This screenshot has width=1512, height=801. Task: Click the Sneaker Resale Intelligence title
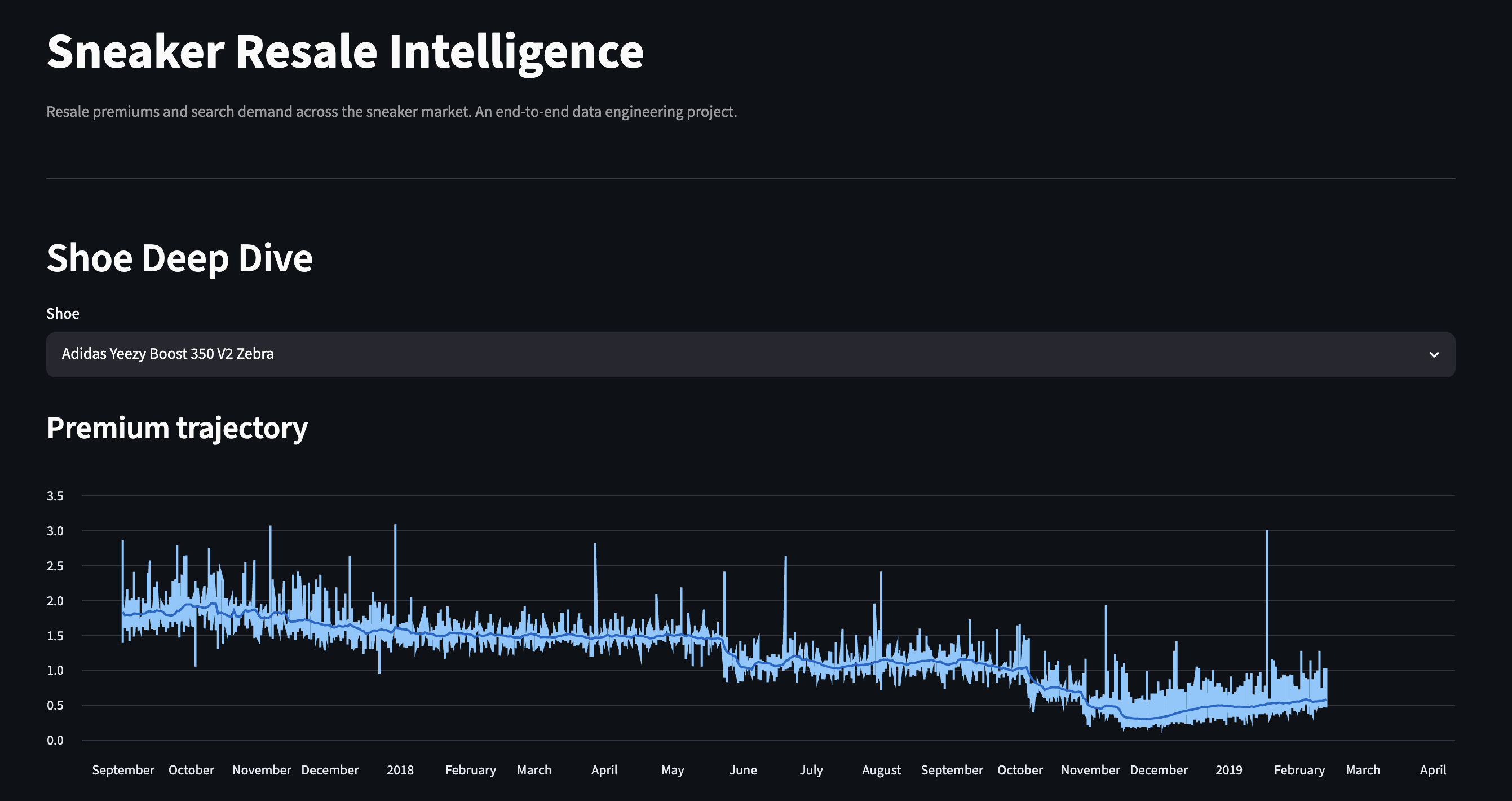tap(345, 52)
